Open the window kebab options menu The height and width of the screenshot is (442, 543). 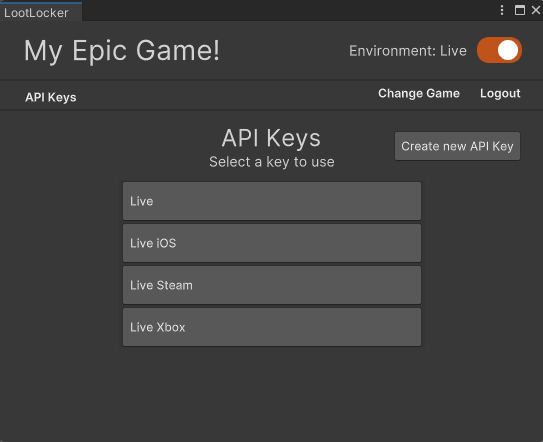502,10
